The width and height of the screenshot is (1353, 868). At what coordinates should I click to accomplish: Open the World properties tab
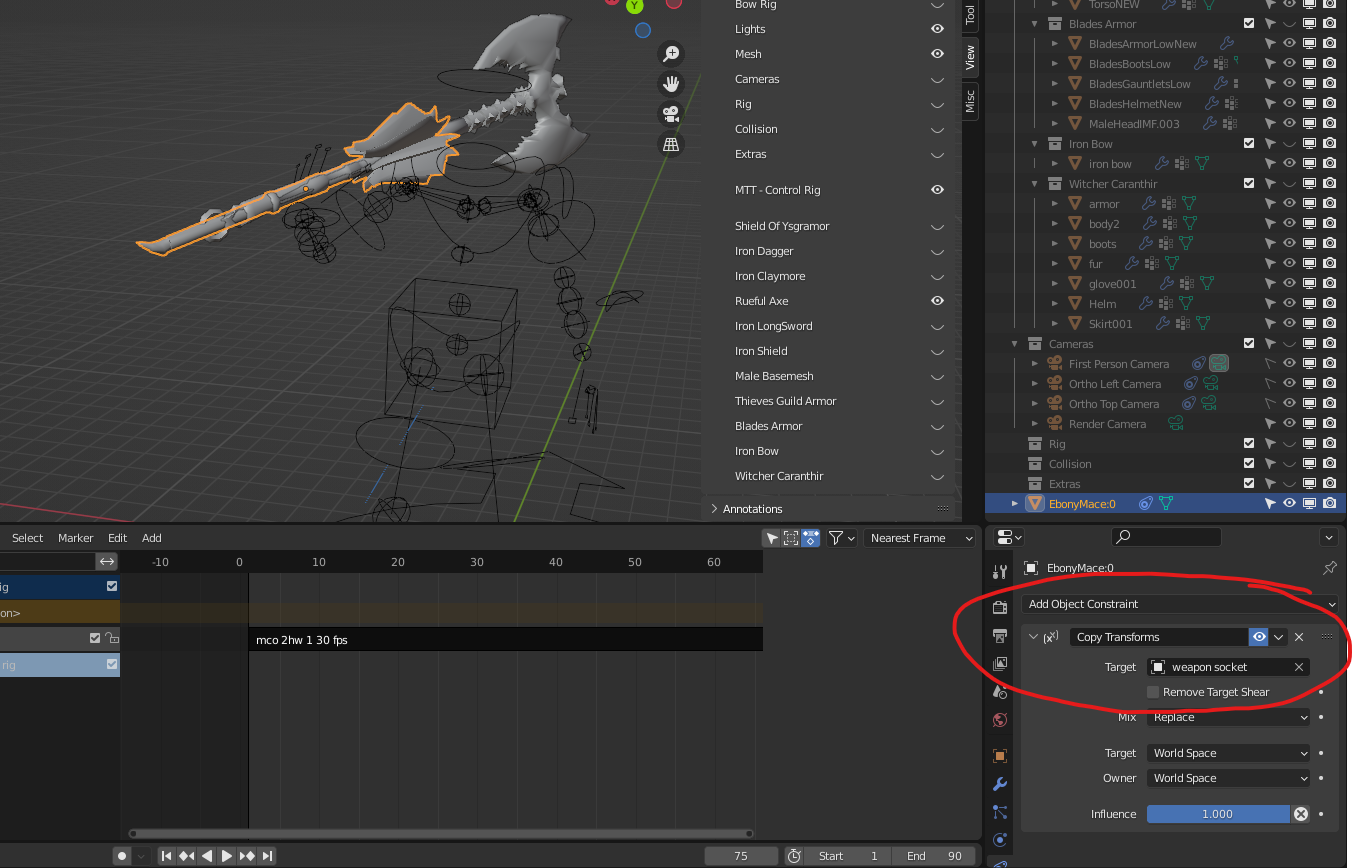999,719
